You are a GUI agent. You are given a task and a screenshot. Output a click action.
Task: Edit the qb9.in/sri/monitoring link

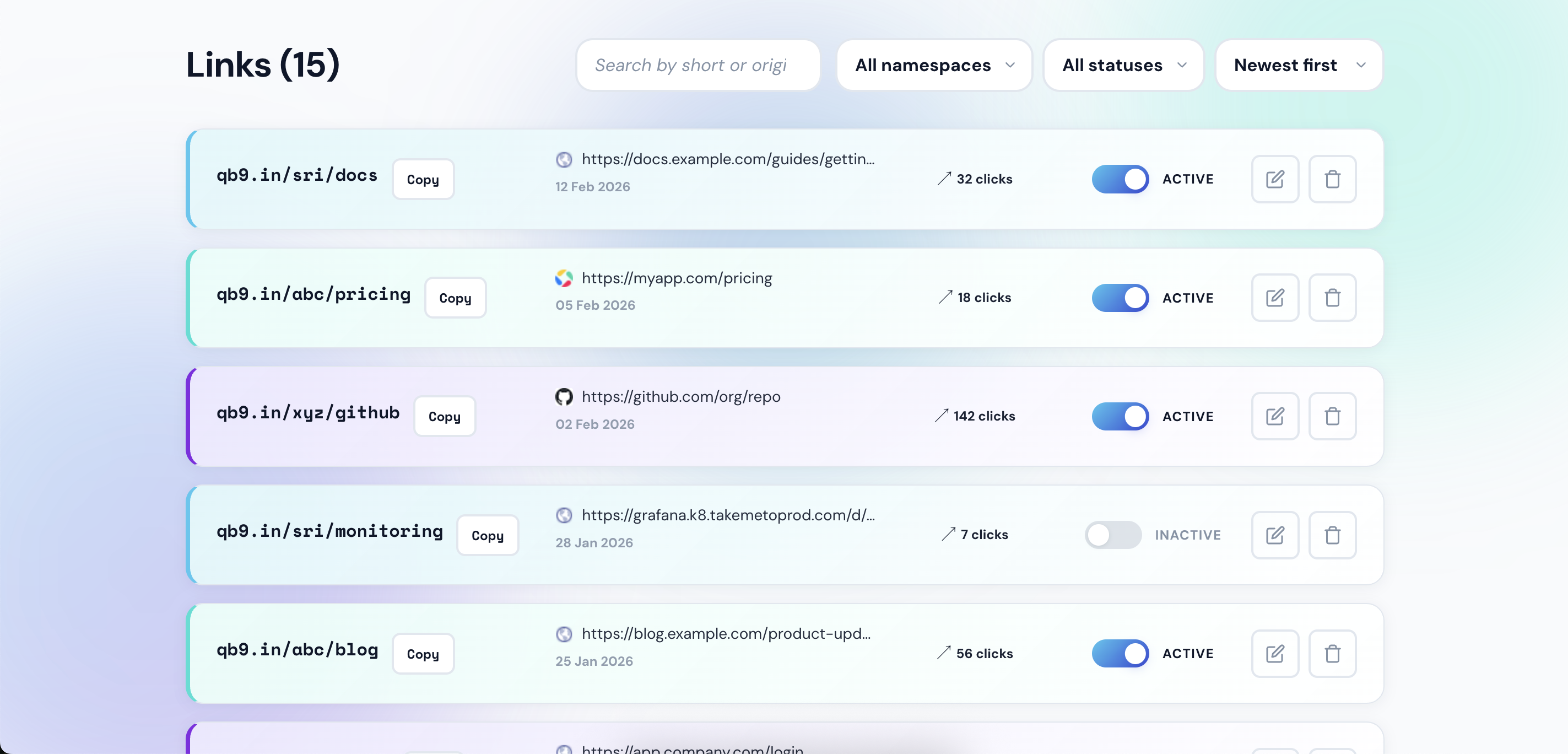pyautogui.click(x=1274, y=535)
